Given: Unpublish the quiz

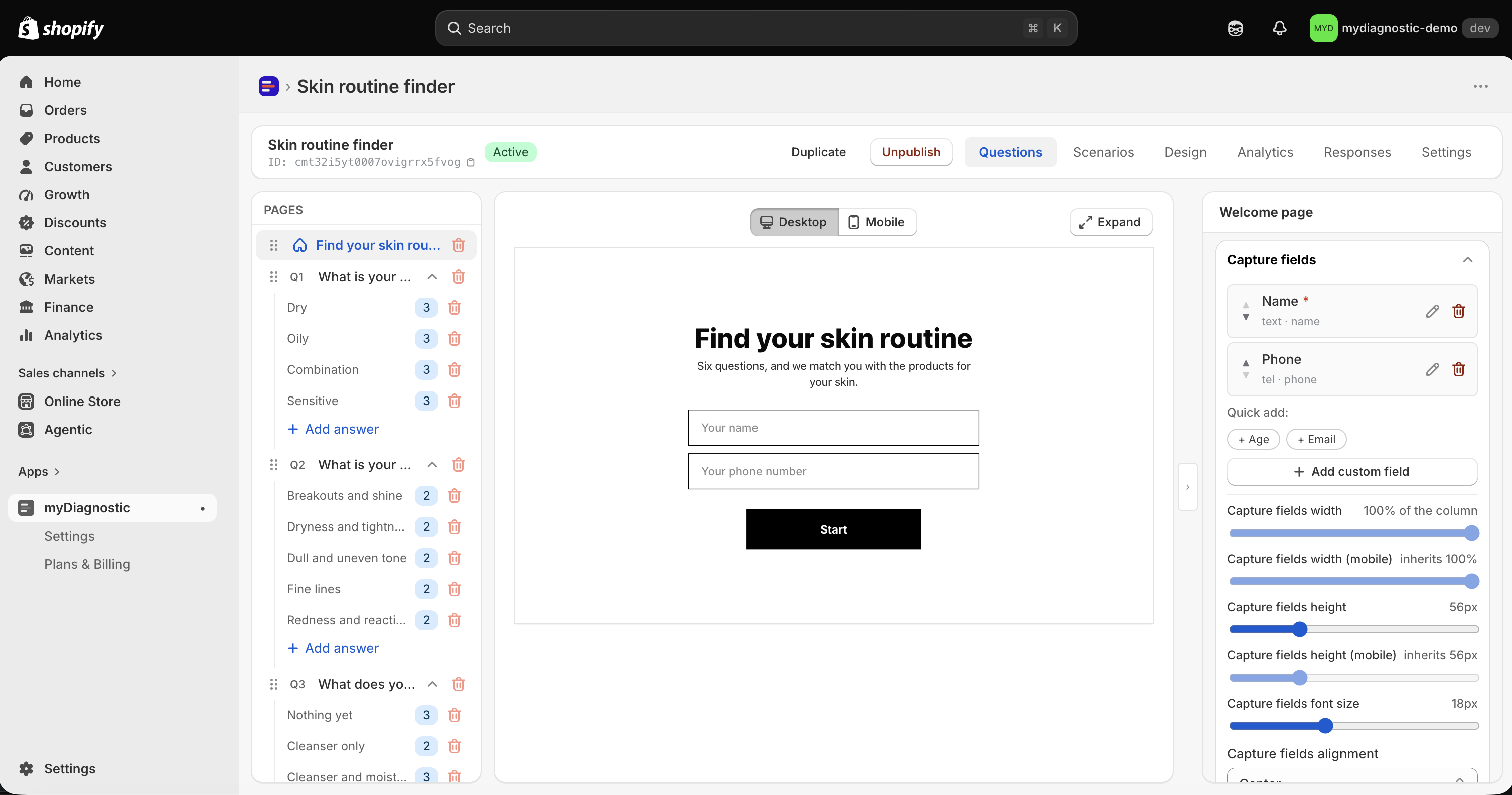Looking at the screenshot, I should [911, 152].
